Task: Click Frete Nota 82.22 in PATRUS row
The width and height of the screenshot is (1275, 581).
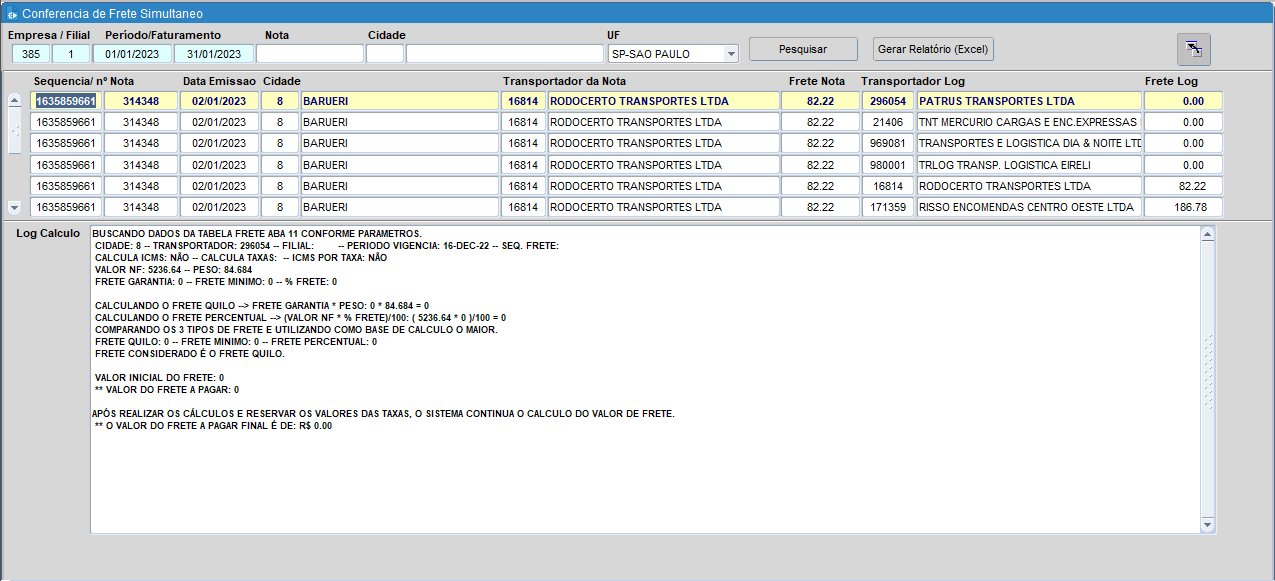Action: tap(820, 101)
